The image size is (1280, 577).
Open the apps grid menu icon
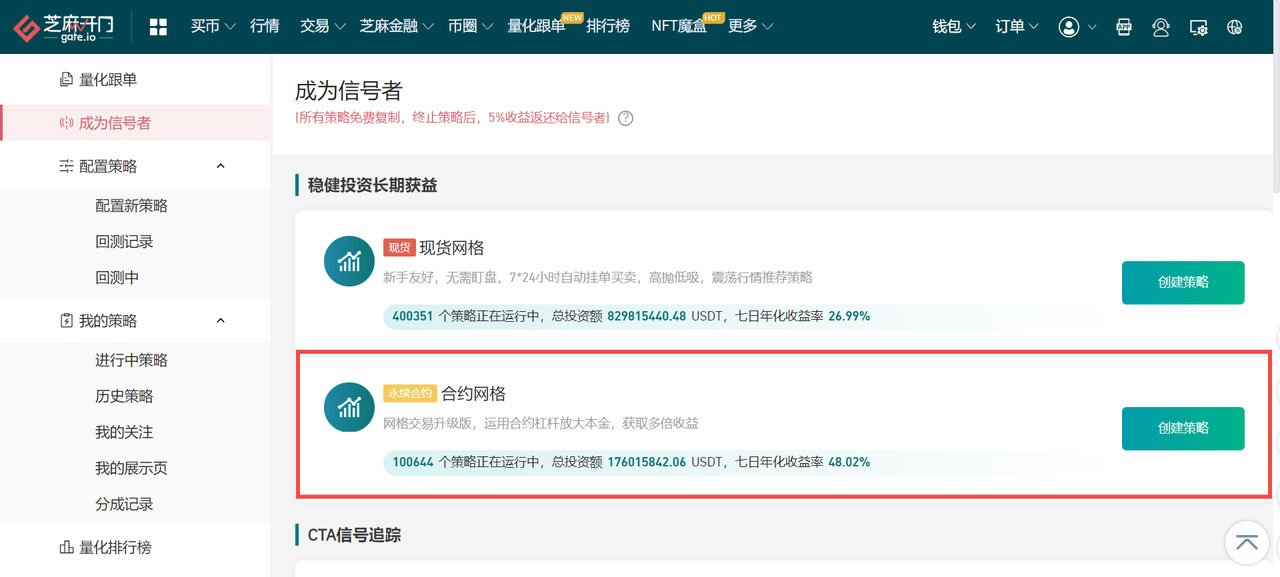click(158, 27)
